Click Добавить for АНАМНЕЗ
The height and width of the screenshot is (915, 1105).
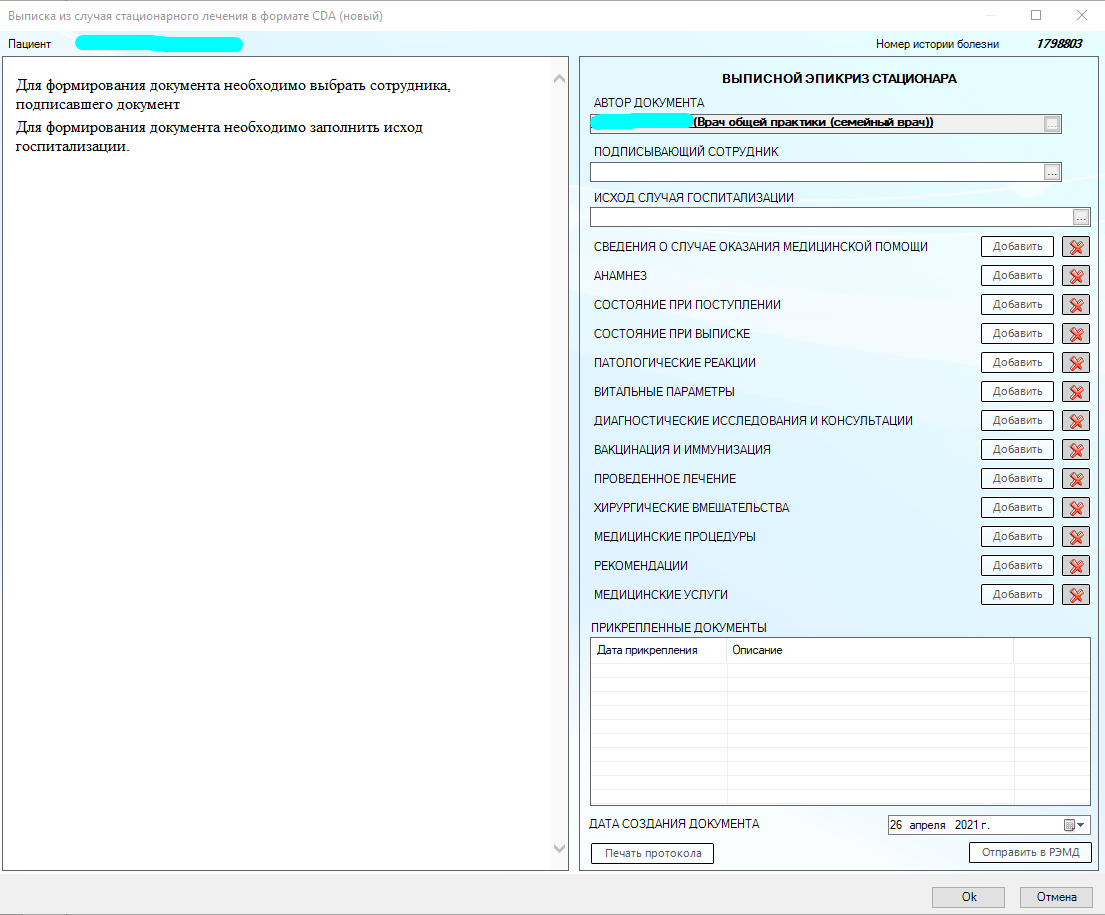[1017, 276]
